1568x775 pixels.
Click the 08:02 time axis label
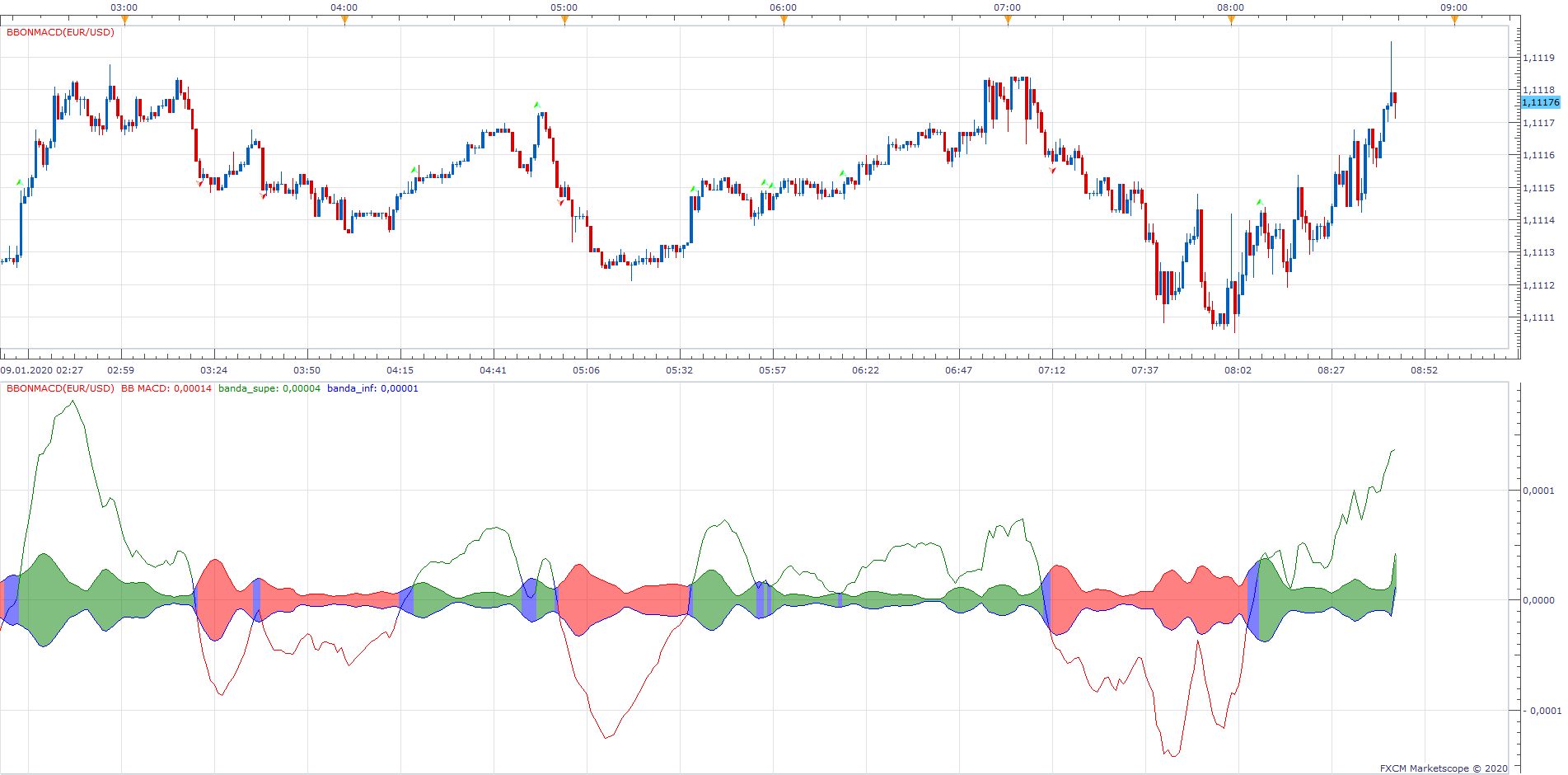pyautogui.click(x=1238, y=370)
